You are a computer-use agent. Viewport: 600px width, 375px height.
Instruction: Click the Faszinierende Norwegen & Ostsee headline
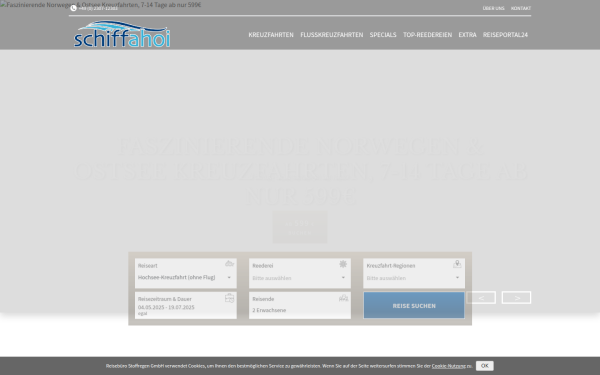[x=301, y=171]
